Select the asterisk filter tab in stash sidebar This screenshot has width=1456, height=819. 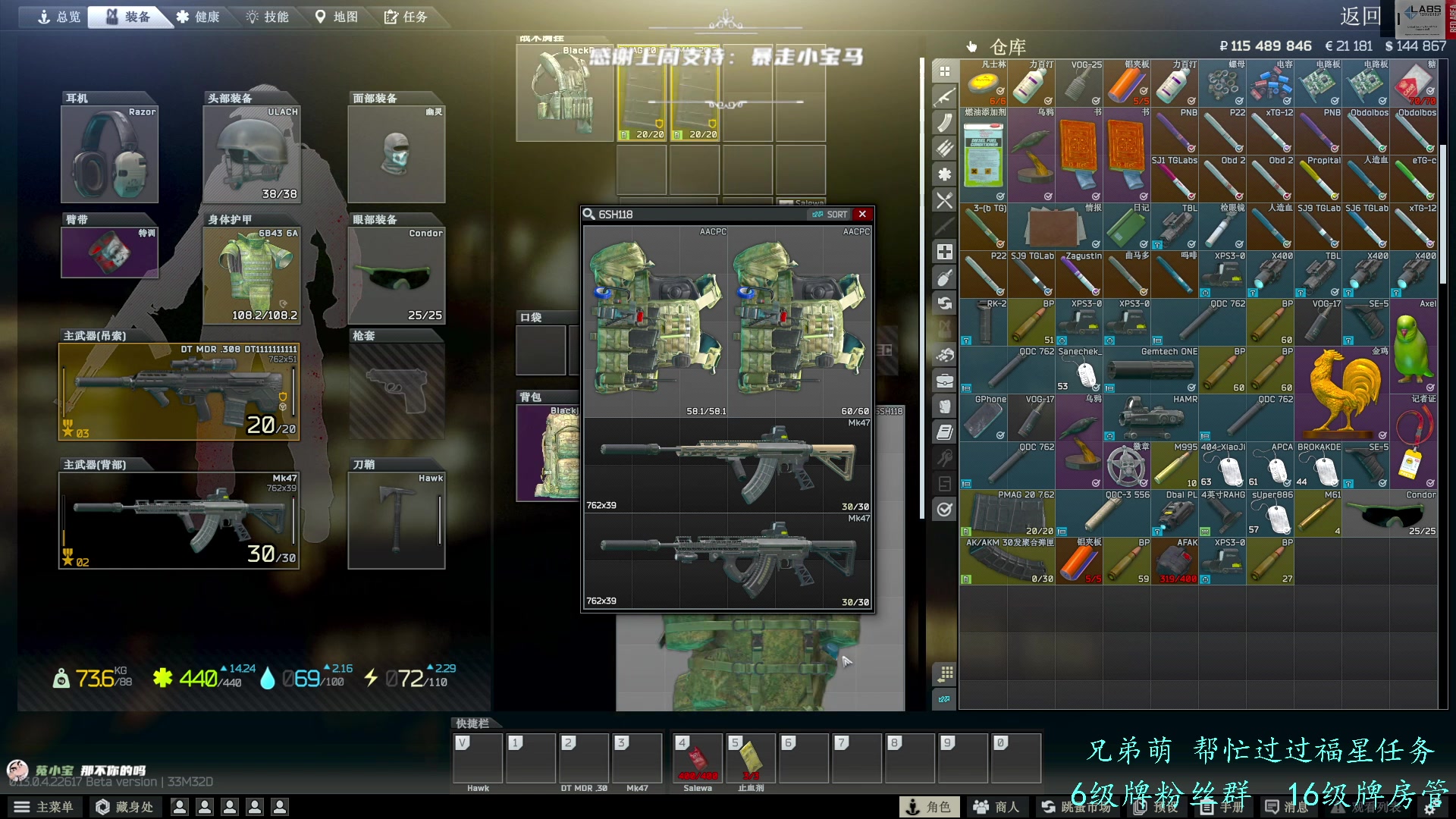(x=944, y=174)
